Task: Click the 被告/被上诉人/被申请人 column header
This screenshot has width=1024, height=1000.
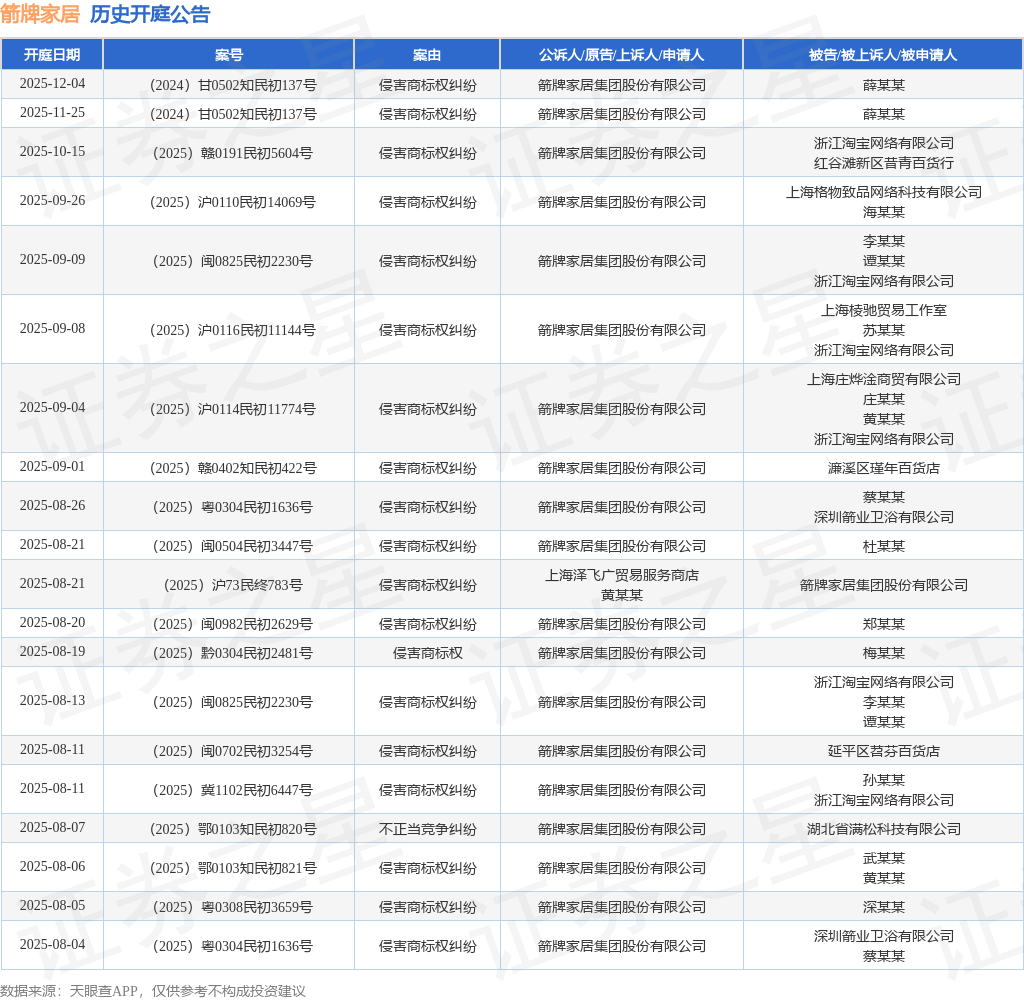Action: (x=883, y=55)
